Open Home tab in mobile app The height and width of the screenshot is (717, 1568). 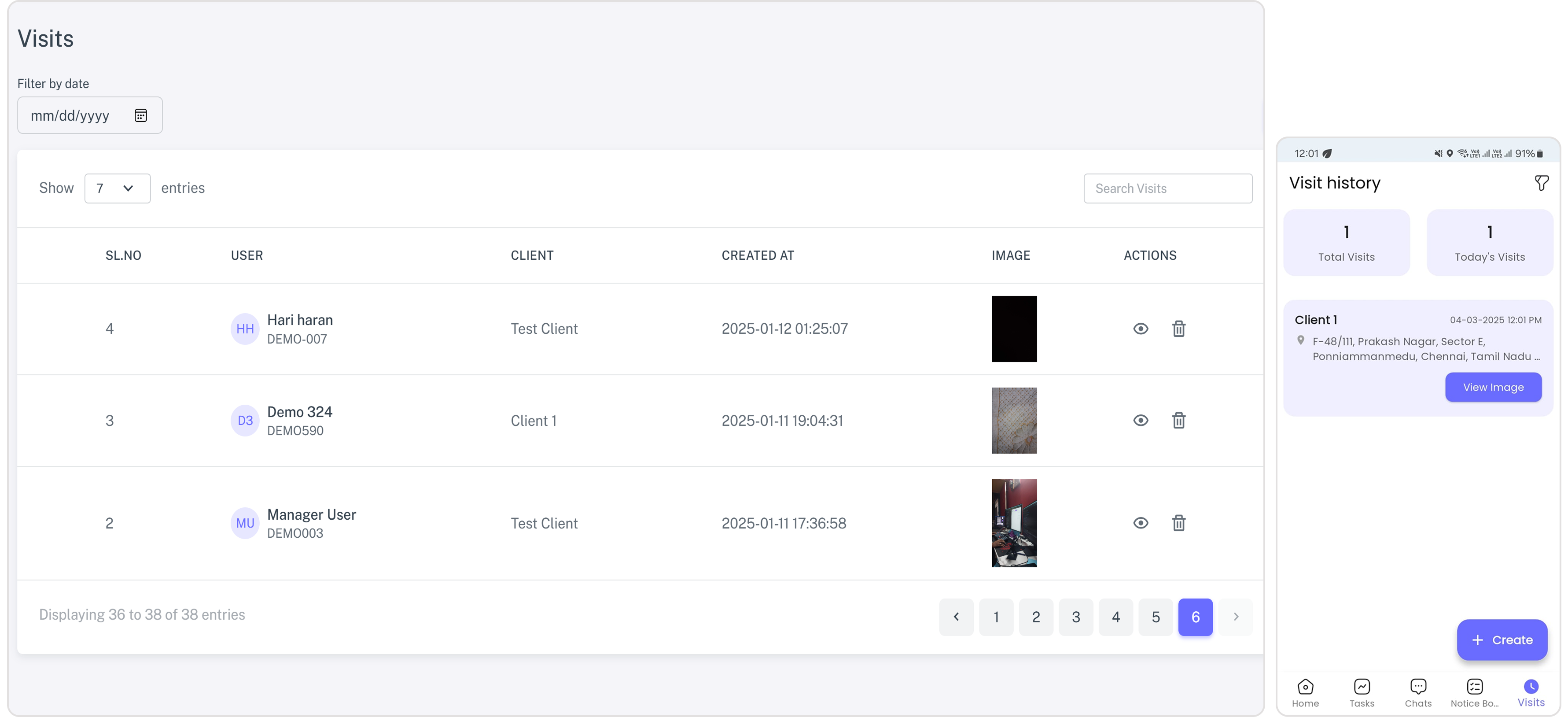pos(1305,693)
